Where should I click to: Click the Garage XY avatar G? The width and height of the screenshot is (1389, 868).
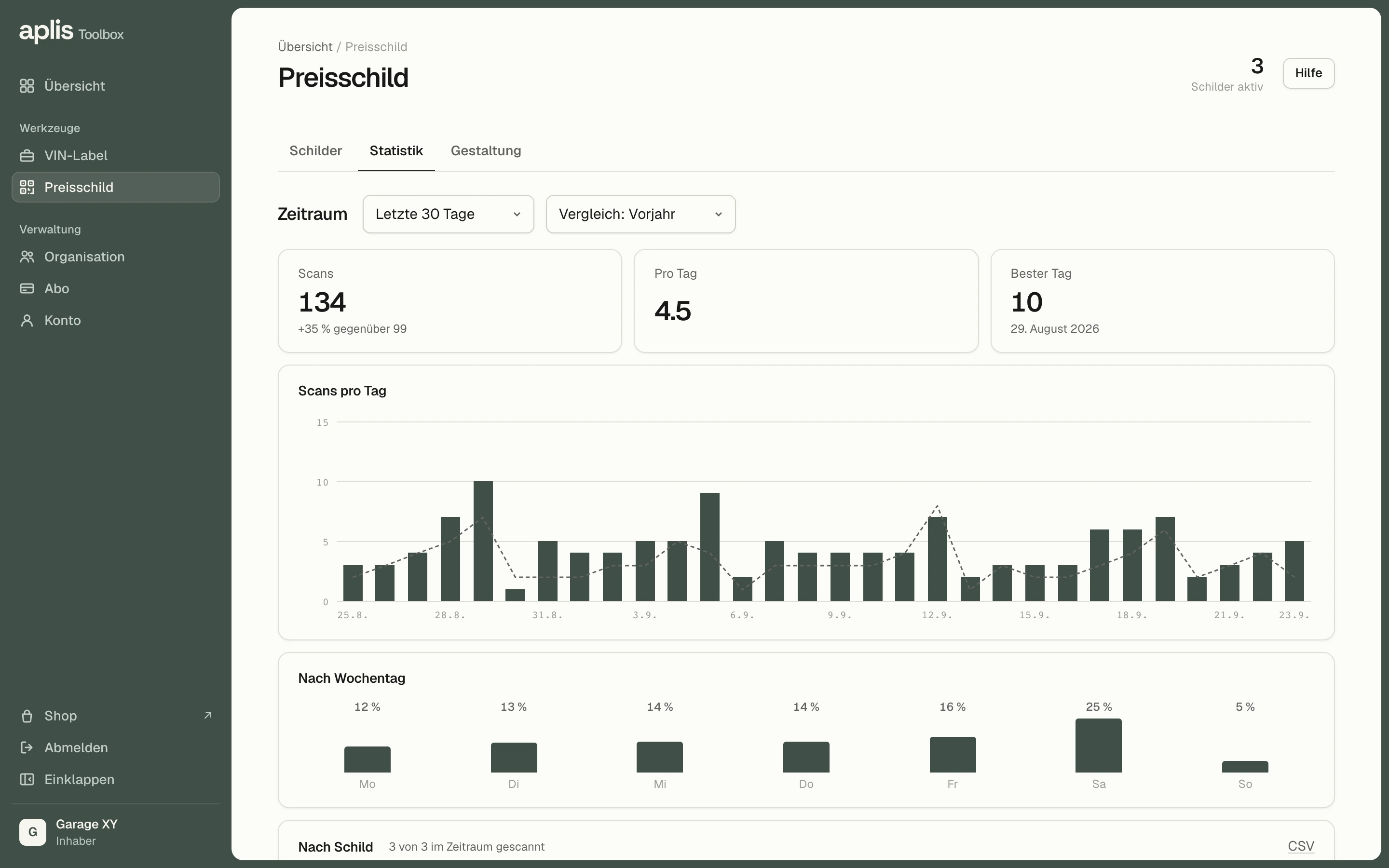[x=33, y=832]
